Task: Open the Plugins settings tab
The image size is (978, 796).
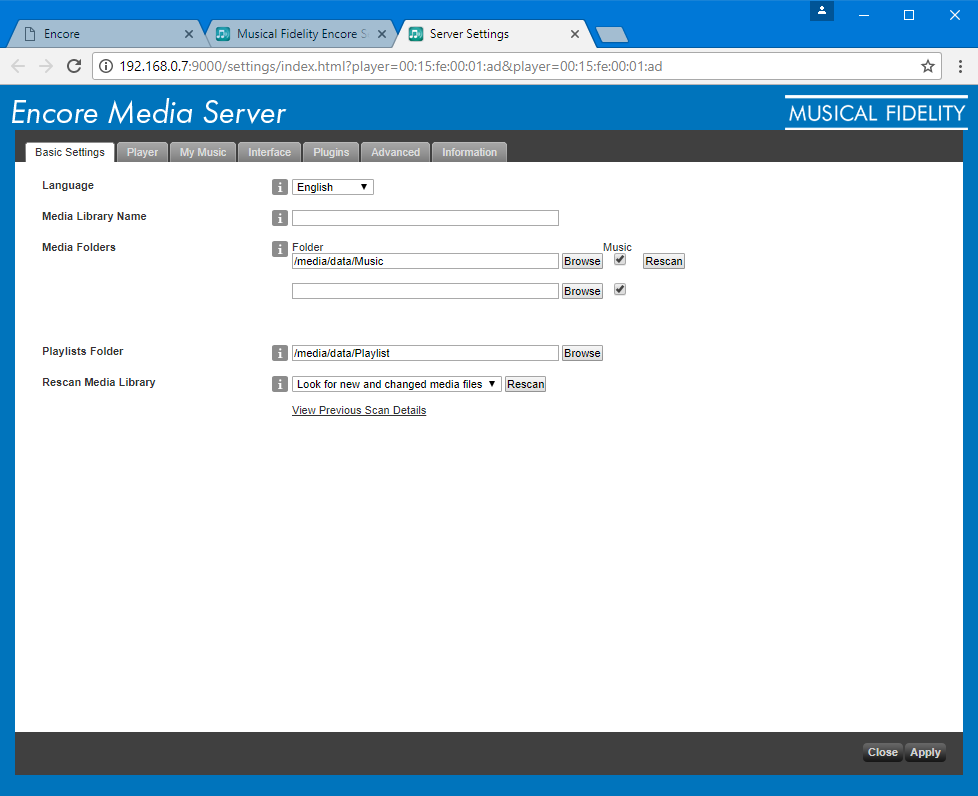Action: tap(331, 152)
